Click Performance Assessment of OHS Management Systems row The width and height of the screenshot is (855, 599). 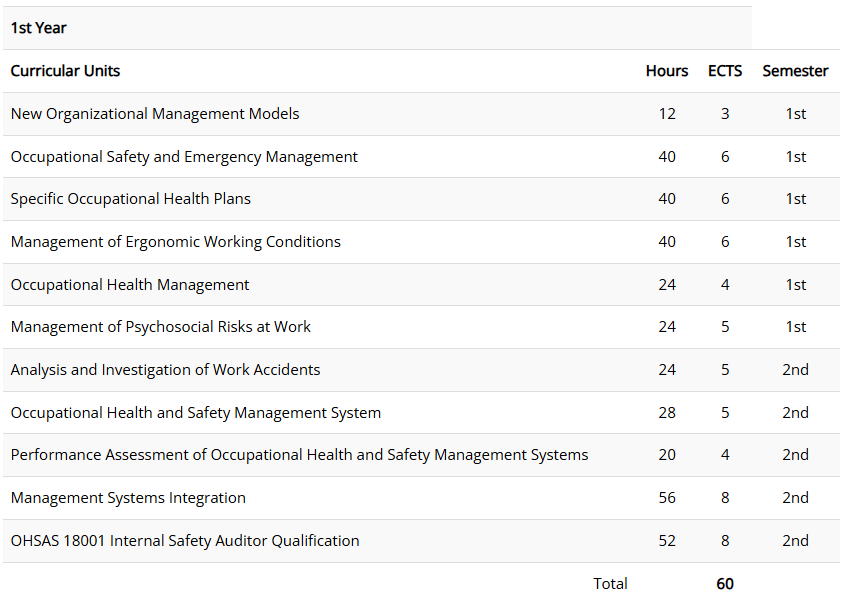[x=299, y=455]
